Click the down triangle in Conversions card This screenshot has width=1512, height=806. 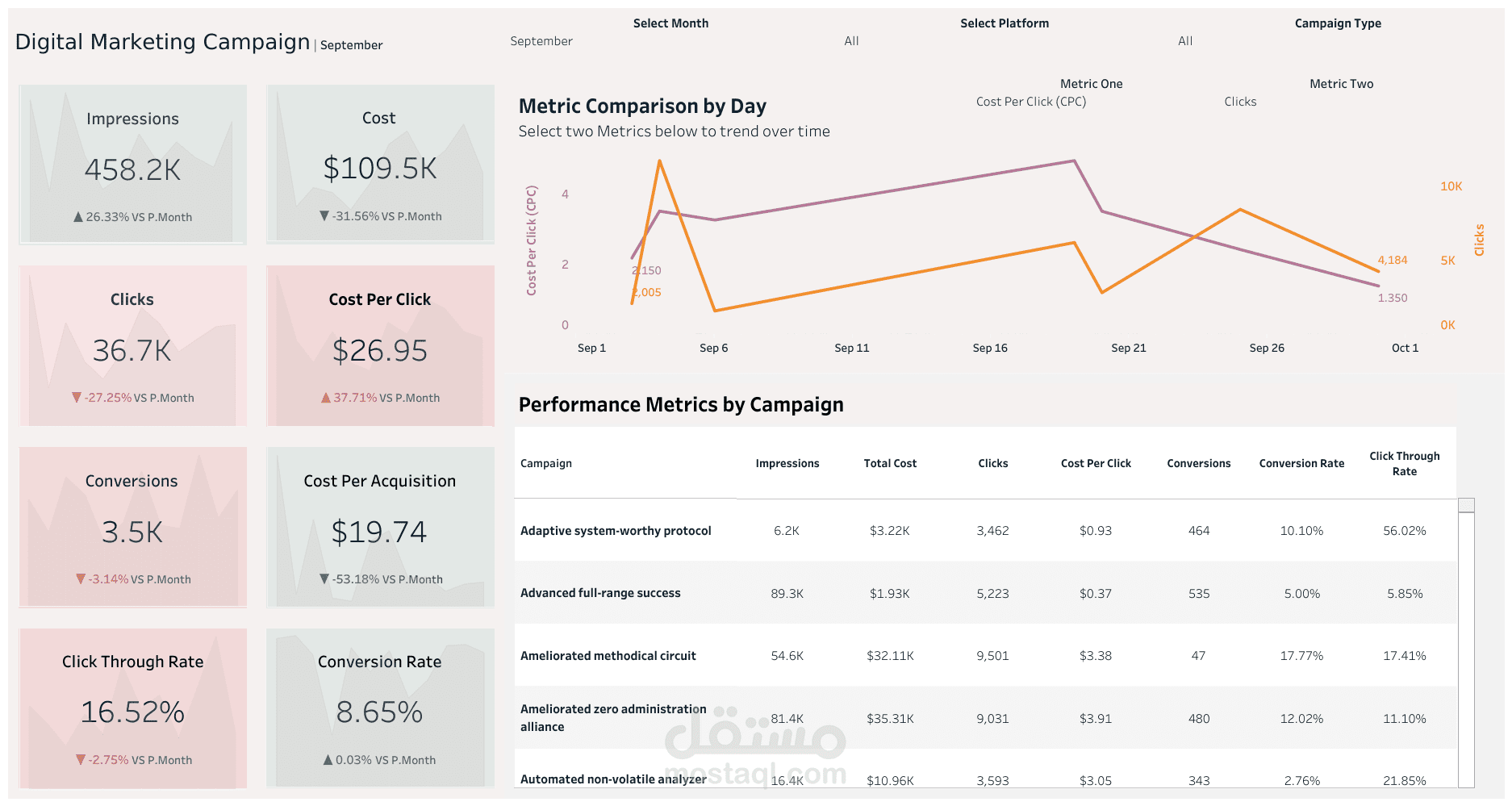81,579
